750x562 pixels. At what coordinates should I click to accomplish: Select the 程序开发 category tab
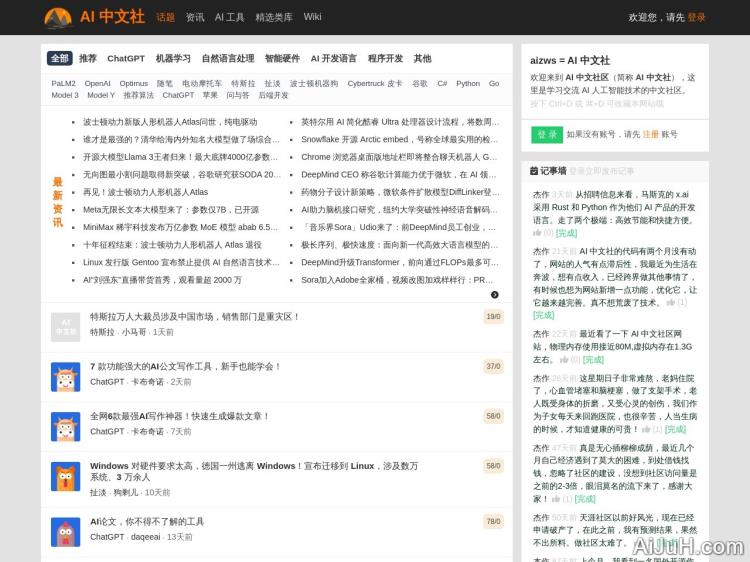click(x=386, y=58)
